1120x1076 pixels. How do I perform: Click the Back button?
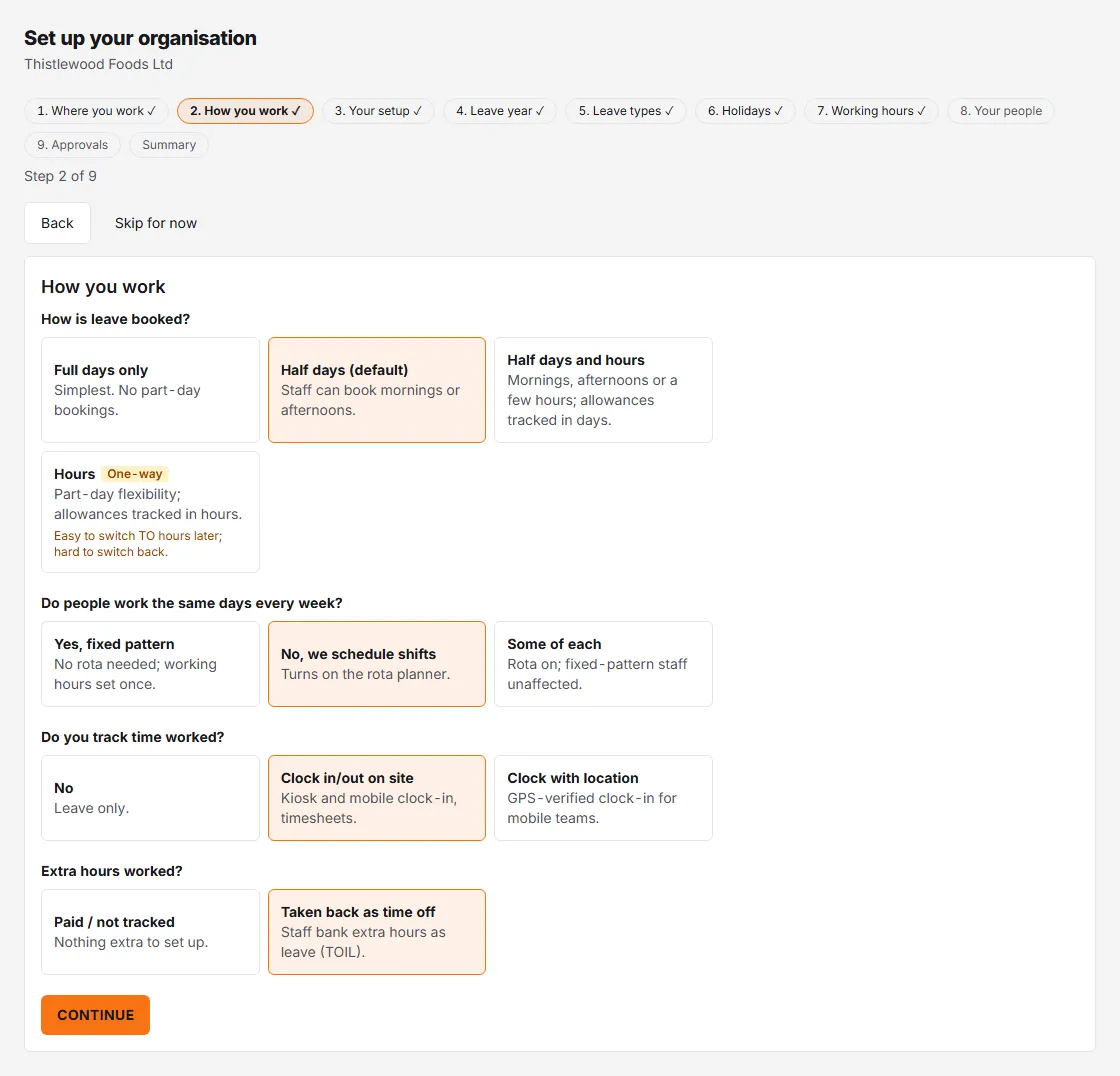click(x=57, y=223)
